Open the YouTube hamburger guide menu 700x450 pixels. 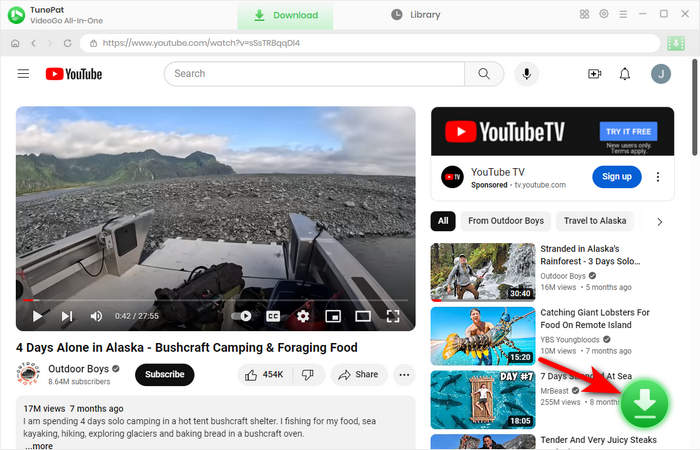click(24, 74)
